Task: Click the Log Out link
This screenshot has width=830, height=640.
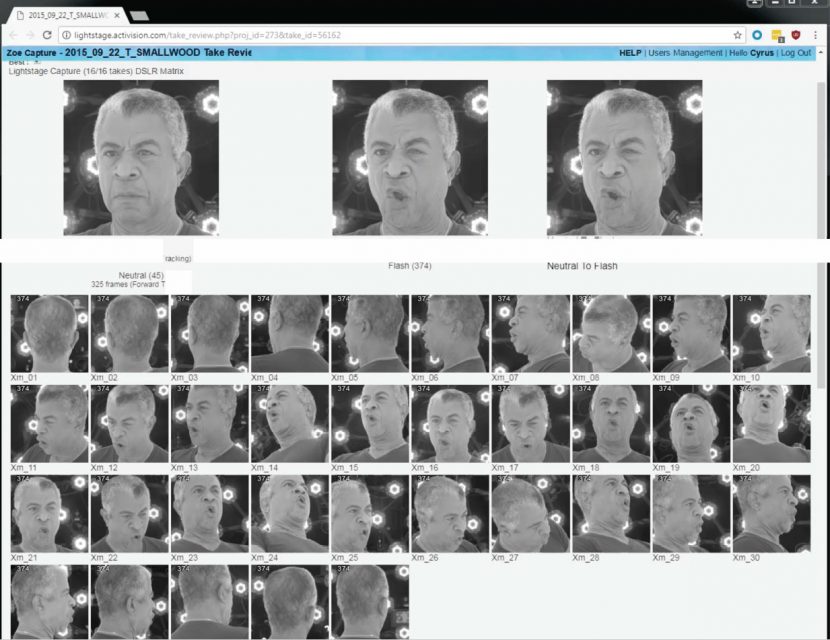Action: (796, 53)
